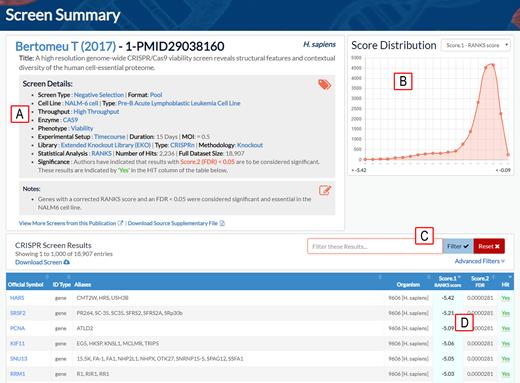The height and width of the screenshot is (383, 520).
Task: Click the file icon after Download Source Supplementary File
Action: click(x=222, y=223)
